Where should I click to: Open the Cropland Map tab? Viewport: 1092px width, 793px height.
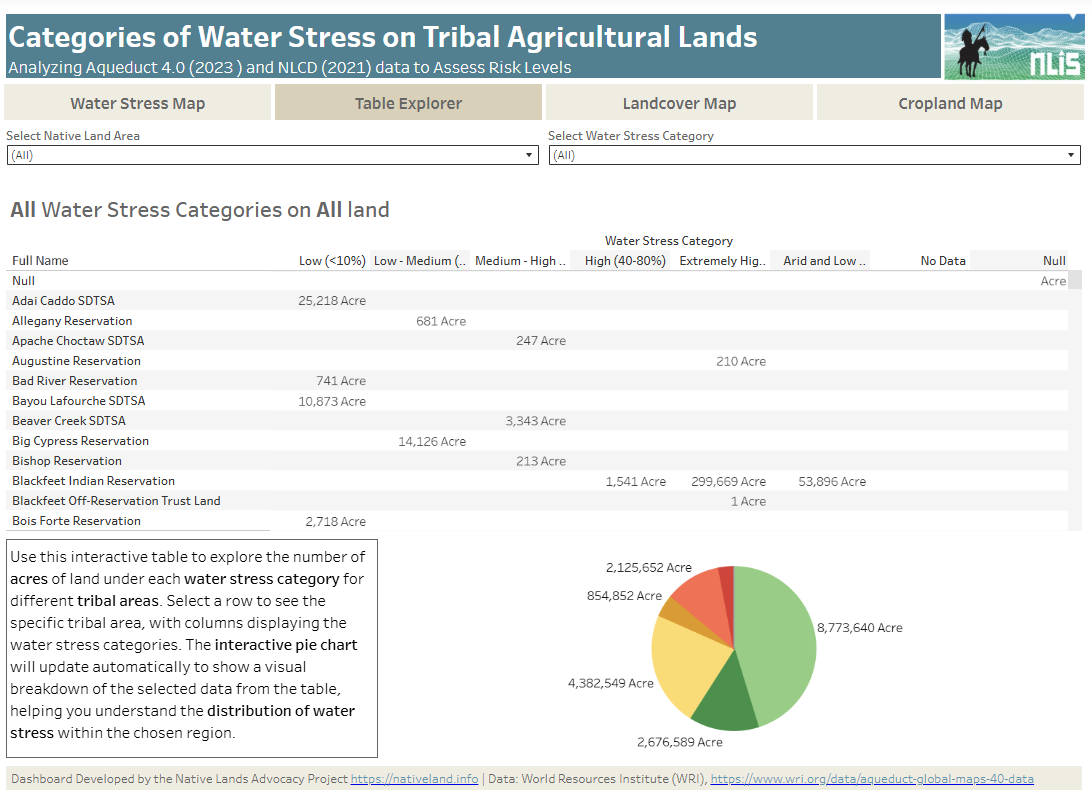[950, 103]
